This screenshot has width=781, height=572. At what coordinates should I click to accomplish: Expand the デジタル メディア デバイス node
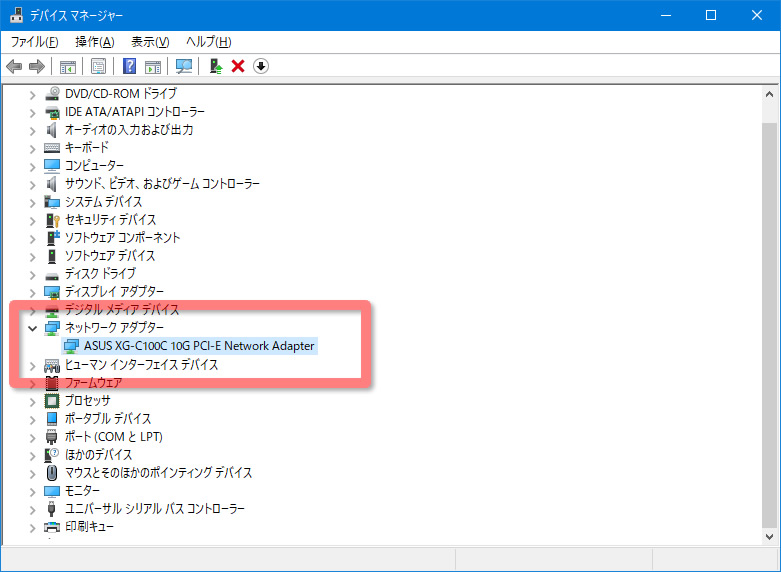point(32,310)
